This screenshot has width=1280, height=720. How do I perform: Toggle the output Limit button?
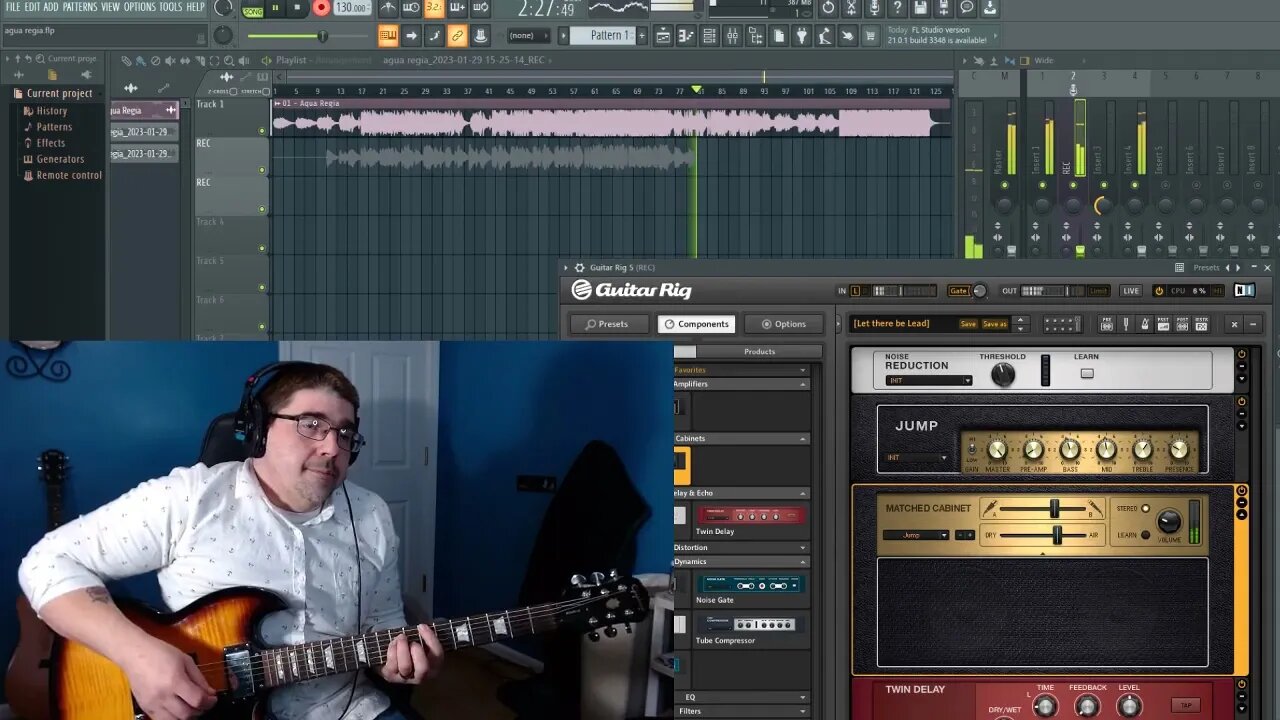(1098, 291)
